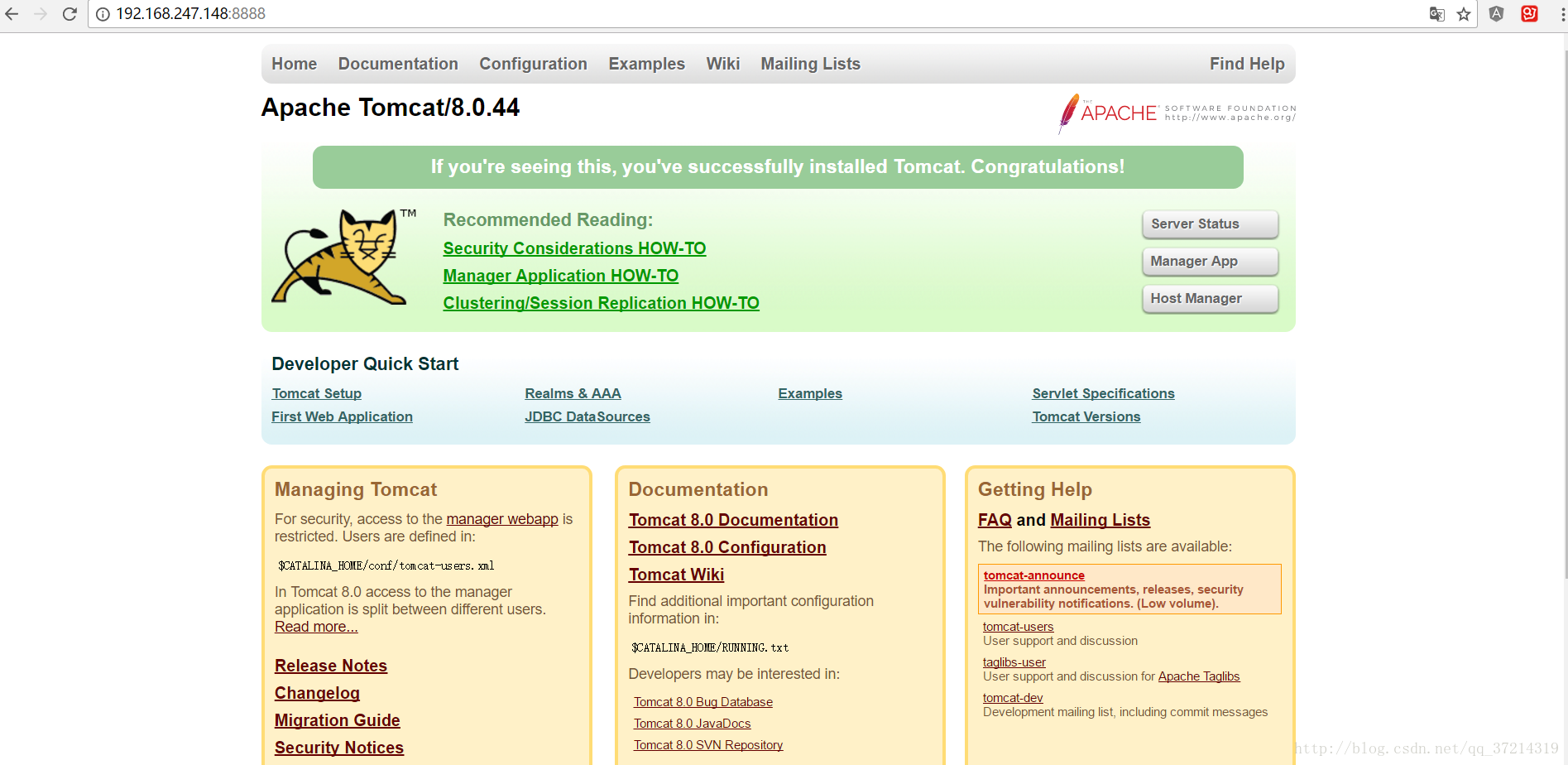Viewport: 1568px width, 765px height.
Task: Open tomcat-dev mailing list link
Action: pos(1013,698)
